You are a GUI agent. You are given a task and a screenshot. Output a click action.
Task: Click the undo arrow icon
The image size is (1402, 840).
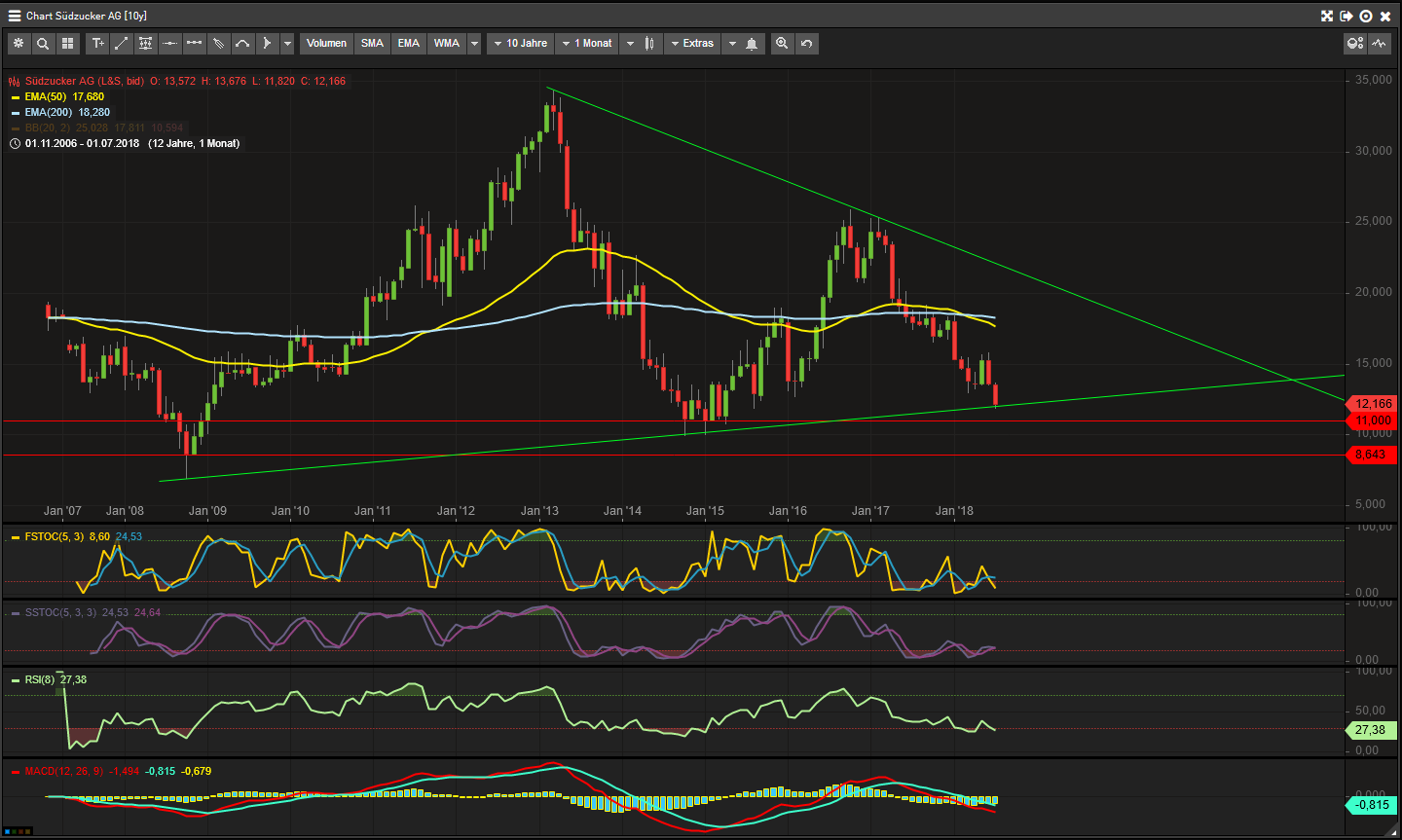[x=806, y=44]
